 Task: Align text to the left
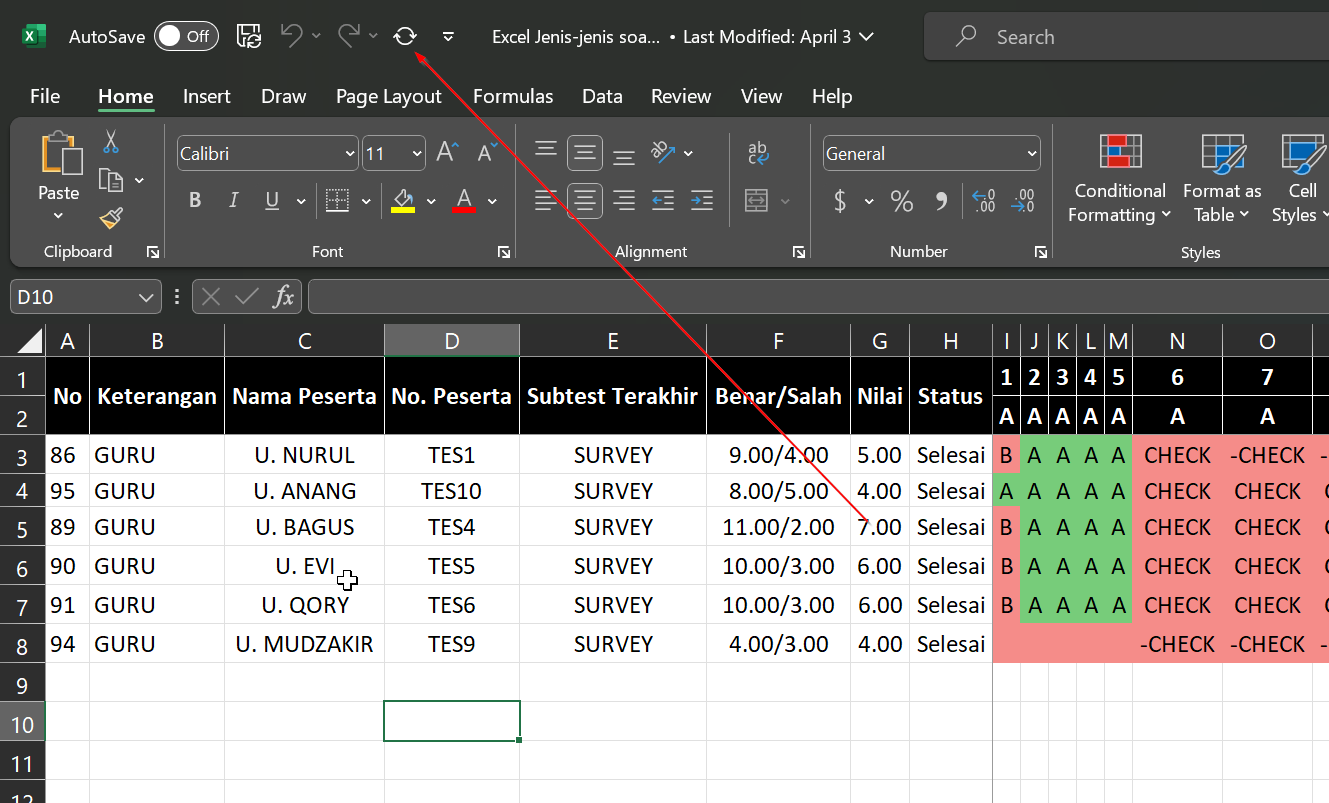[545, 201]
